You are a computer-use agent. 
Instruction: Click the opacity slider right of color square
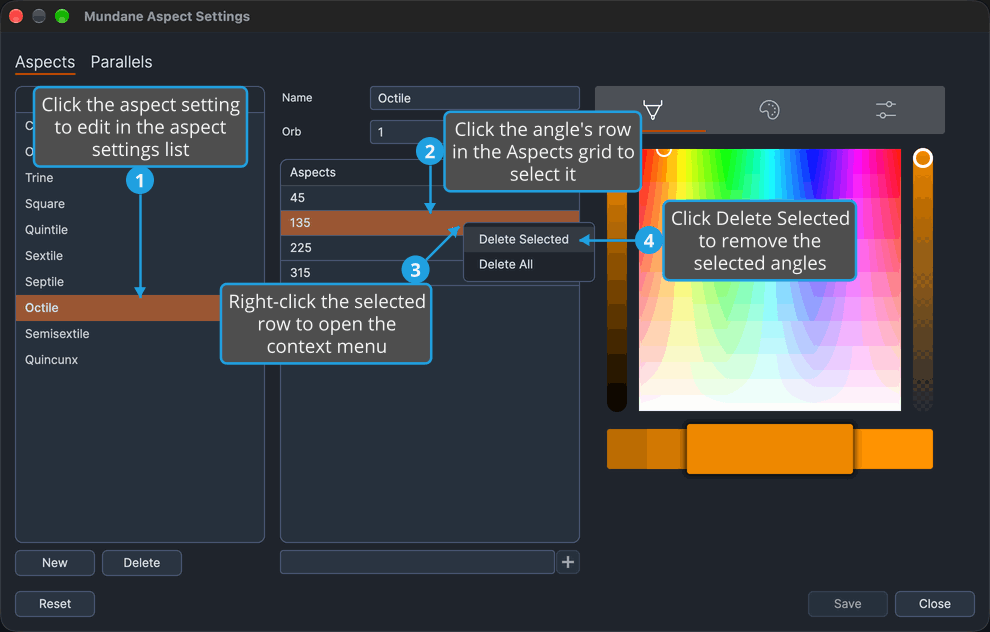pyautogui.click(x=922, y=280)
